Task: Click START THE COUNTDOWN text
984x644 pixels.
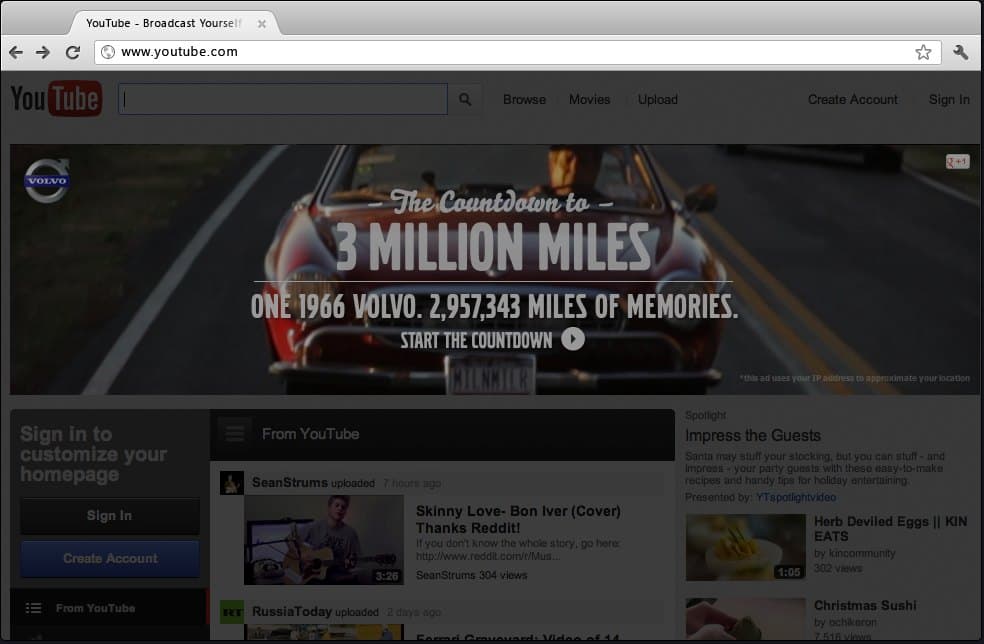Action: [476, 340]
